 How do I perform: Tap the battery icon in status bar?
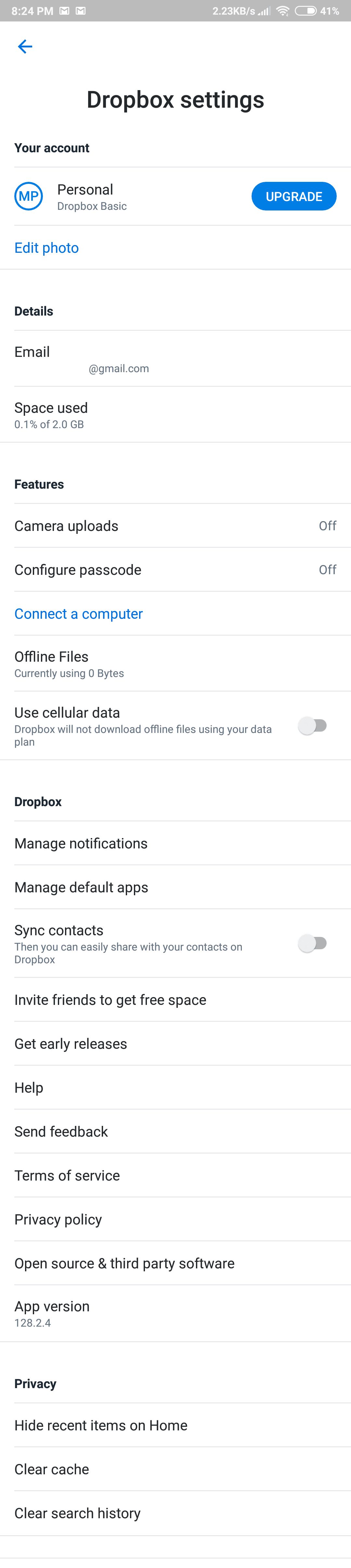coord(305,11)
